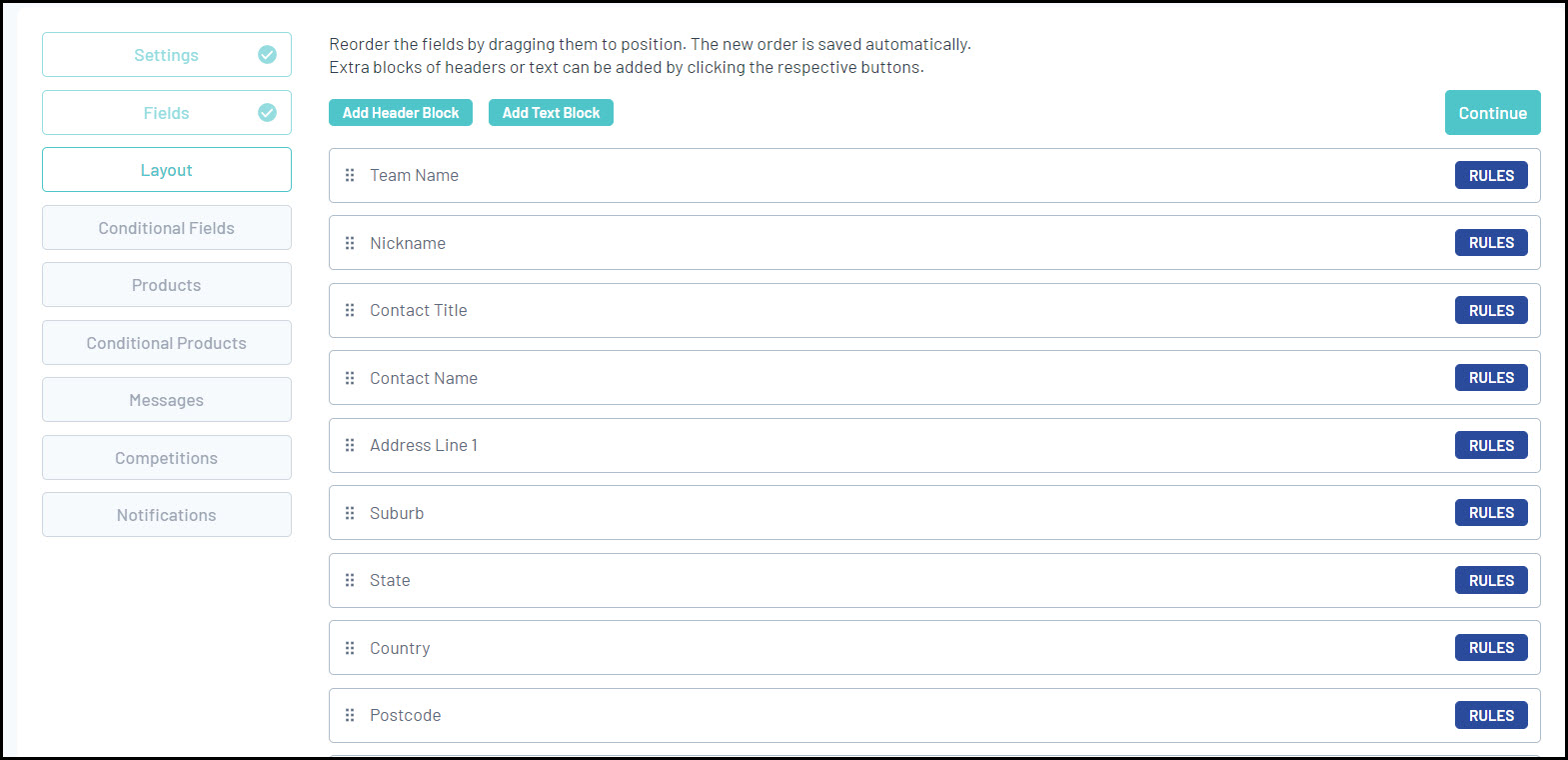This screenshot has height=760, width=1568.
Task: Click the Settings completed checkmark icon
Action: point(267,55)
